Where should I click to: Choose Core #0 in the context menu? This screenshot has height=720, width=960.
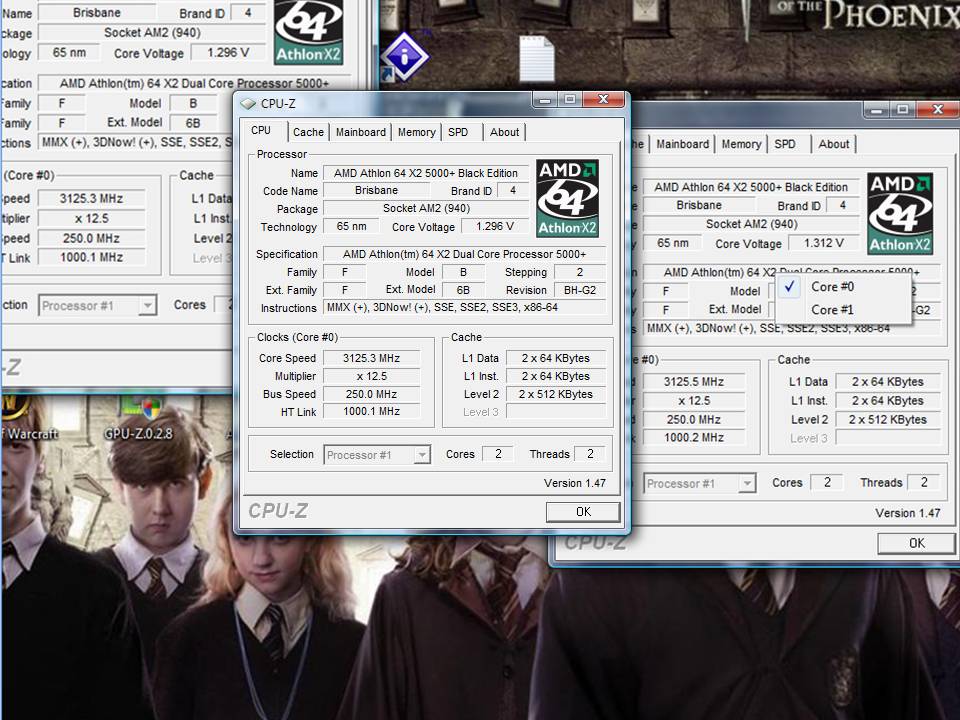843,287
